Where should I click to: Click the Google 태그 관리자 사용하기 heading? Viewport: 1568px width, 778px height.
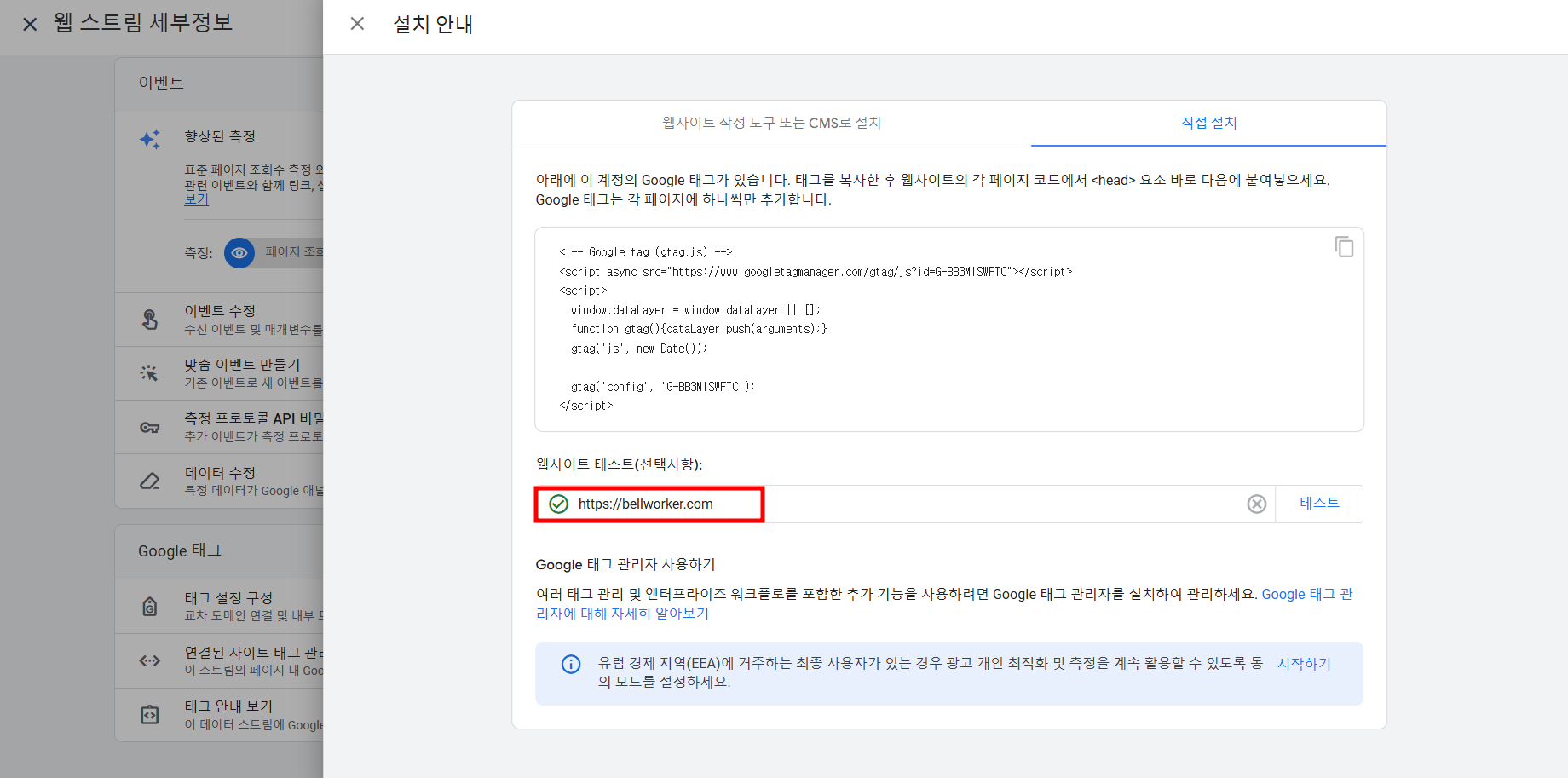625,564
